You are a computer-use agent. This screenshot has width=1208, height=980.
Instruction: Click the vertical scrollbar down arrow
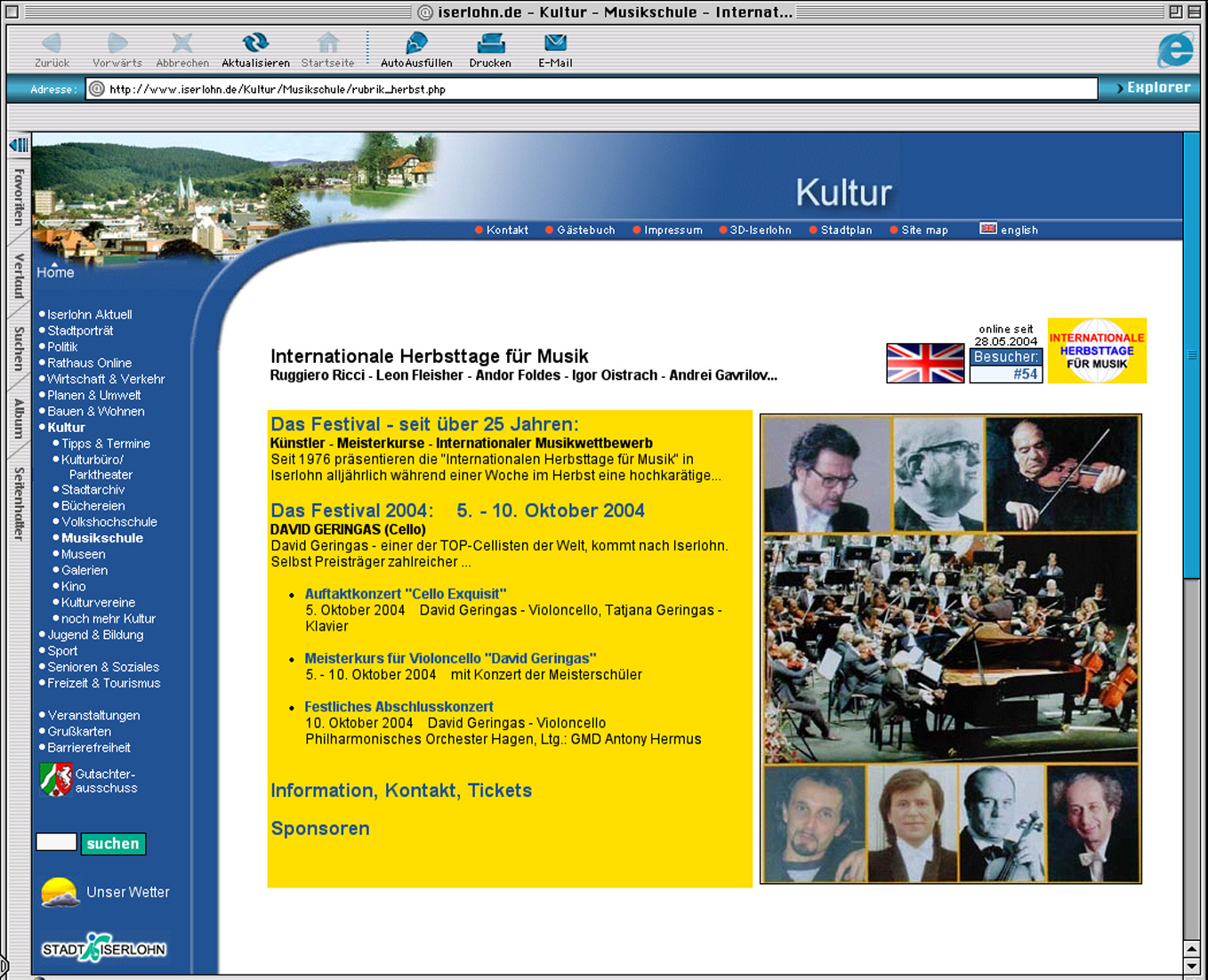pyautogui.click(x=1192, y=966)
